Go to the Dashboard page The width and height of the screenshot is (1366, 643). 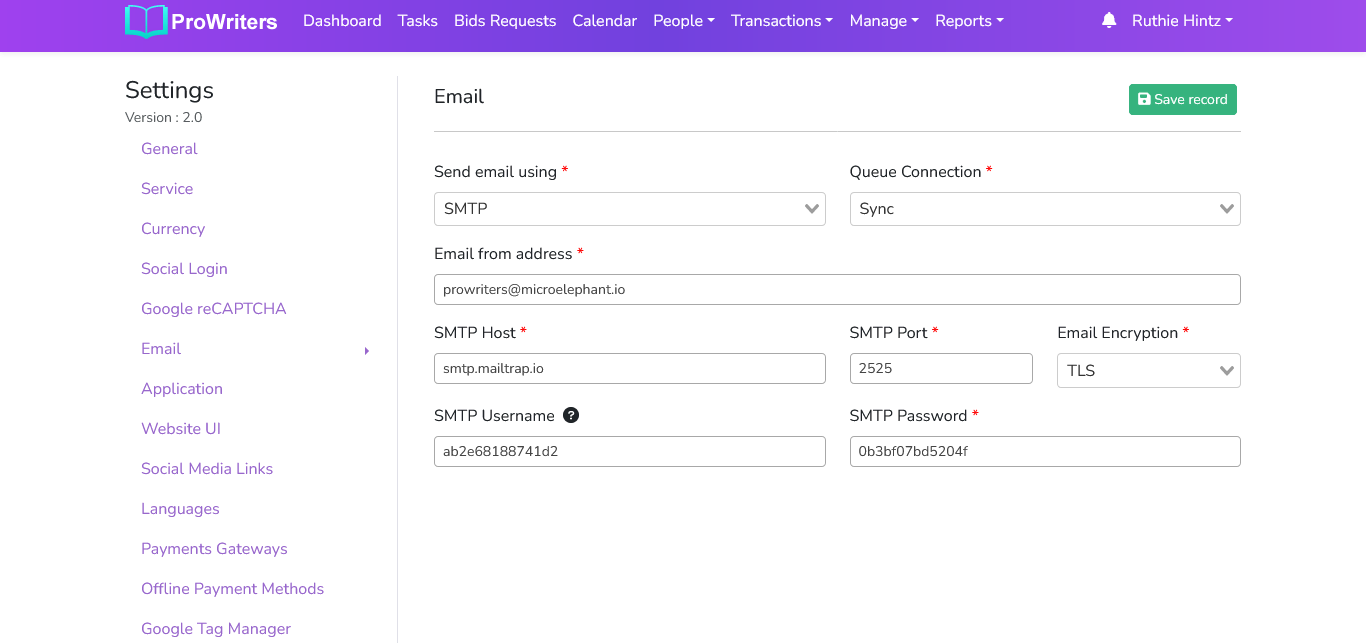click(x=342, y=21)
